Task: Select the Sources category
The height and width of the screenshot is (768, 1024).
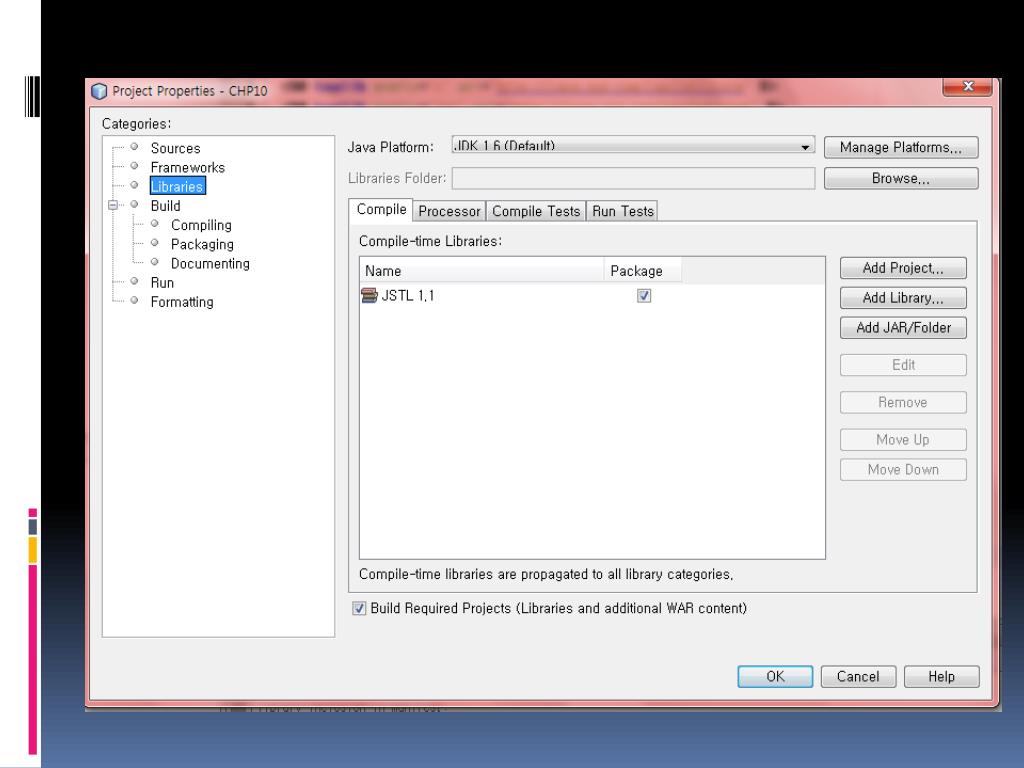Action: (175, 148)
